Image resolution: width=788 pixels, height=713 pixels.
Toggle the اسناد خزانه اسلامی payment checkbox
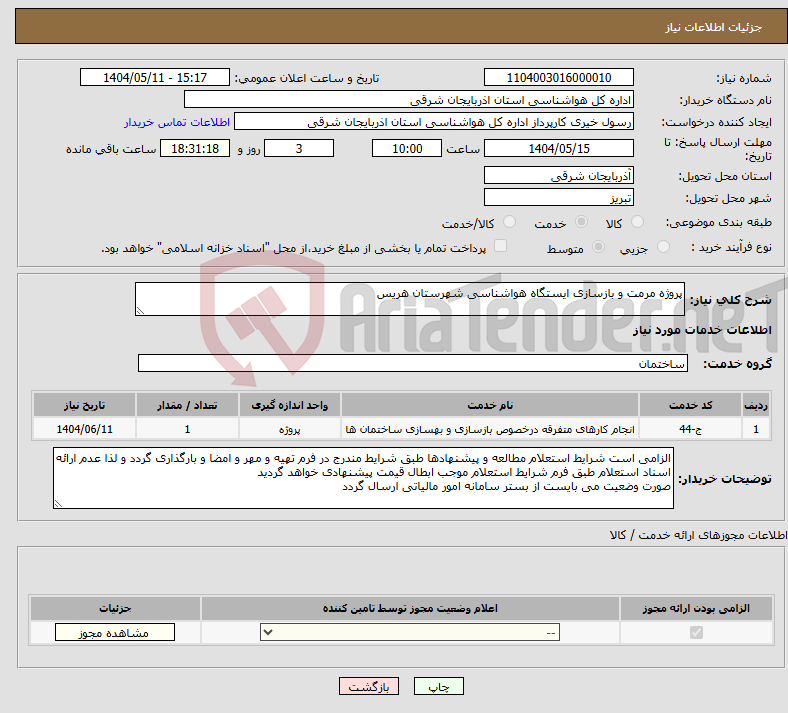click(500, 246)
